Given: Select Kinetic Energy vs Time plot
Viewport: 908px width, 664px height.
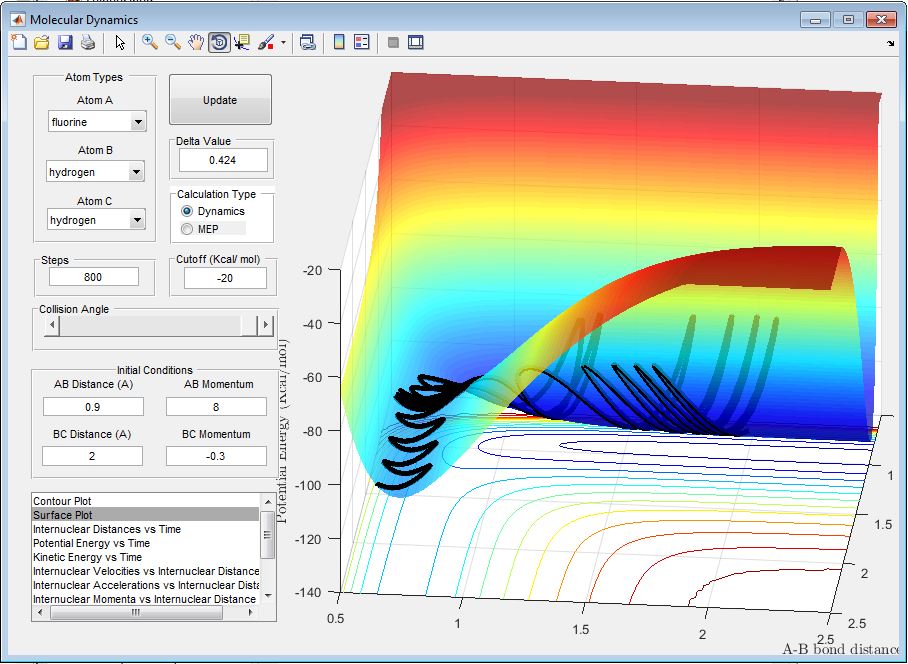Looking at the screenshot, I should point(87,557).
